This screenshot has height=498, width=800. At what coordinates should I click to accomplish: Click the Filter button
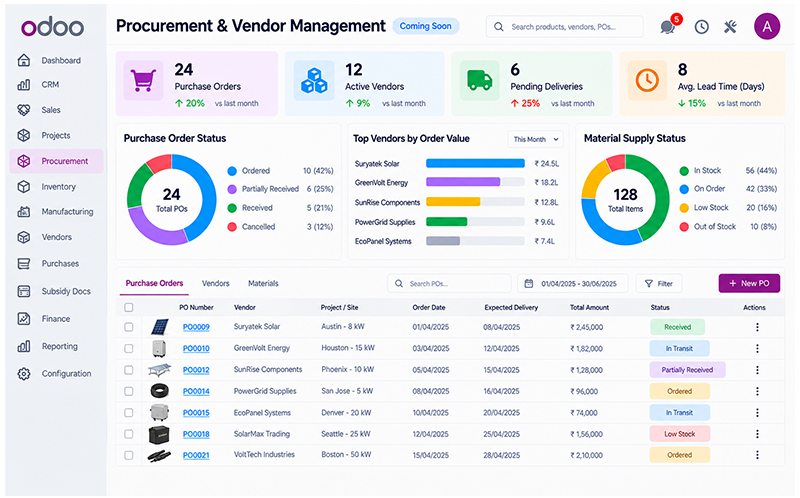659,283
